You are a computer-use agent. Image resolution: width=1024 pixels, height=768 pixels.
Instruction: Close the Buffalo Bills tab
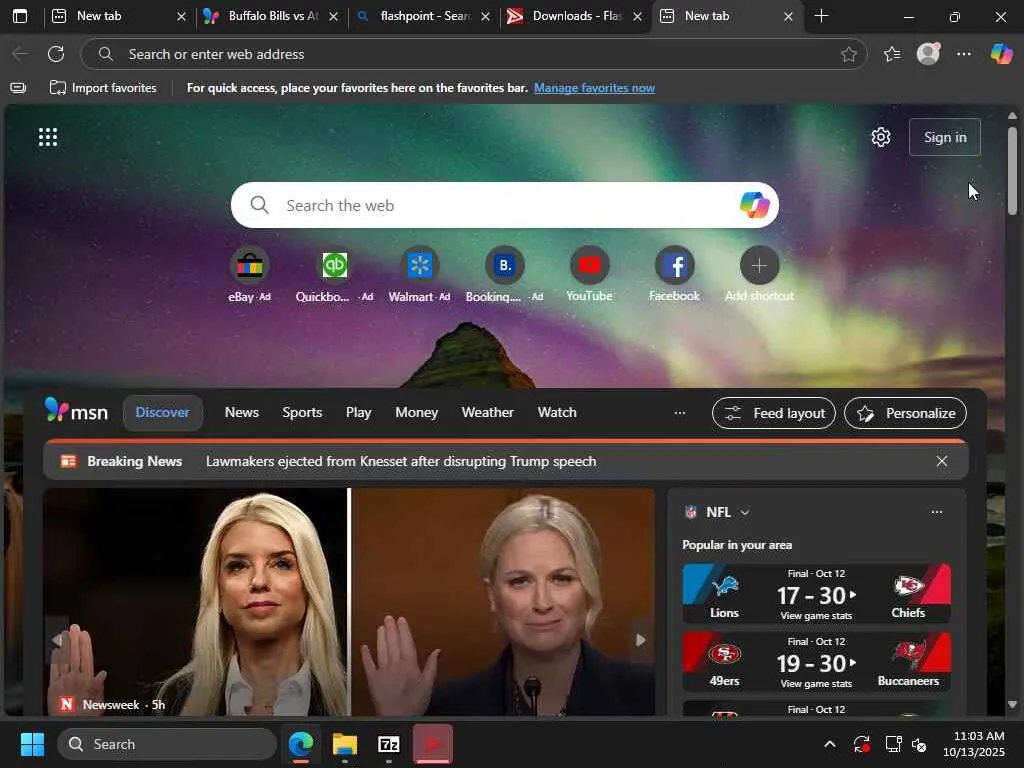point(333,16)
